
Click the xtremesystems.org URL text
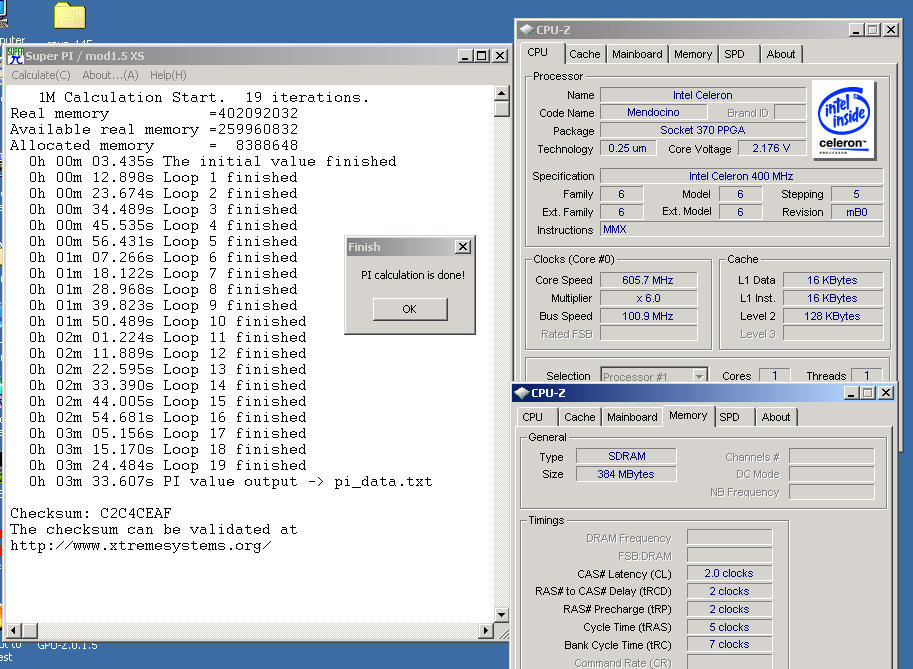[140, 546]
